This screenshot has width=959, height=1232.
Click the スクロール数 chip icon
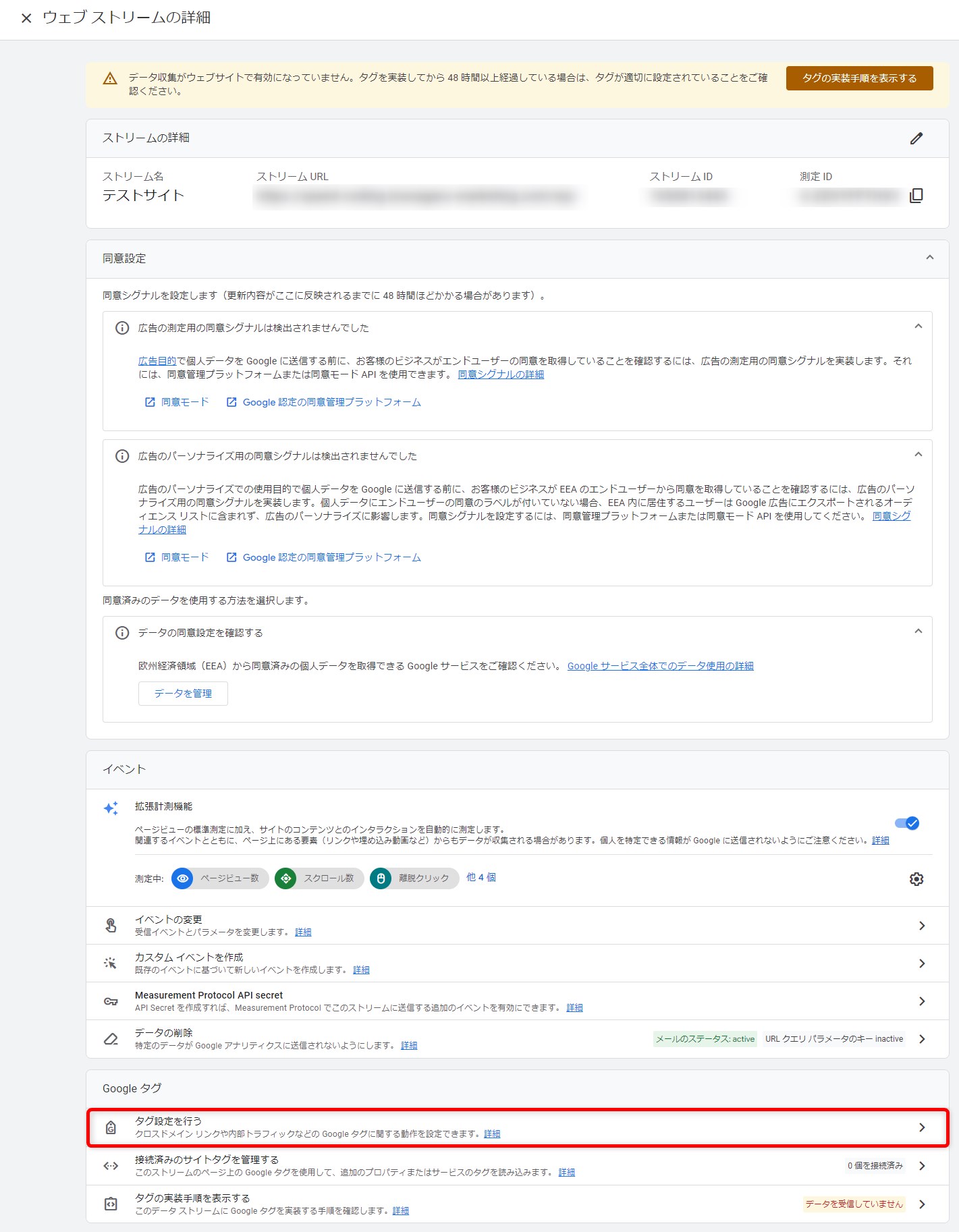[x=286, y=878]
